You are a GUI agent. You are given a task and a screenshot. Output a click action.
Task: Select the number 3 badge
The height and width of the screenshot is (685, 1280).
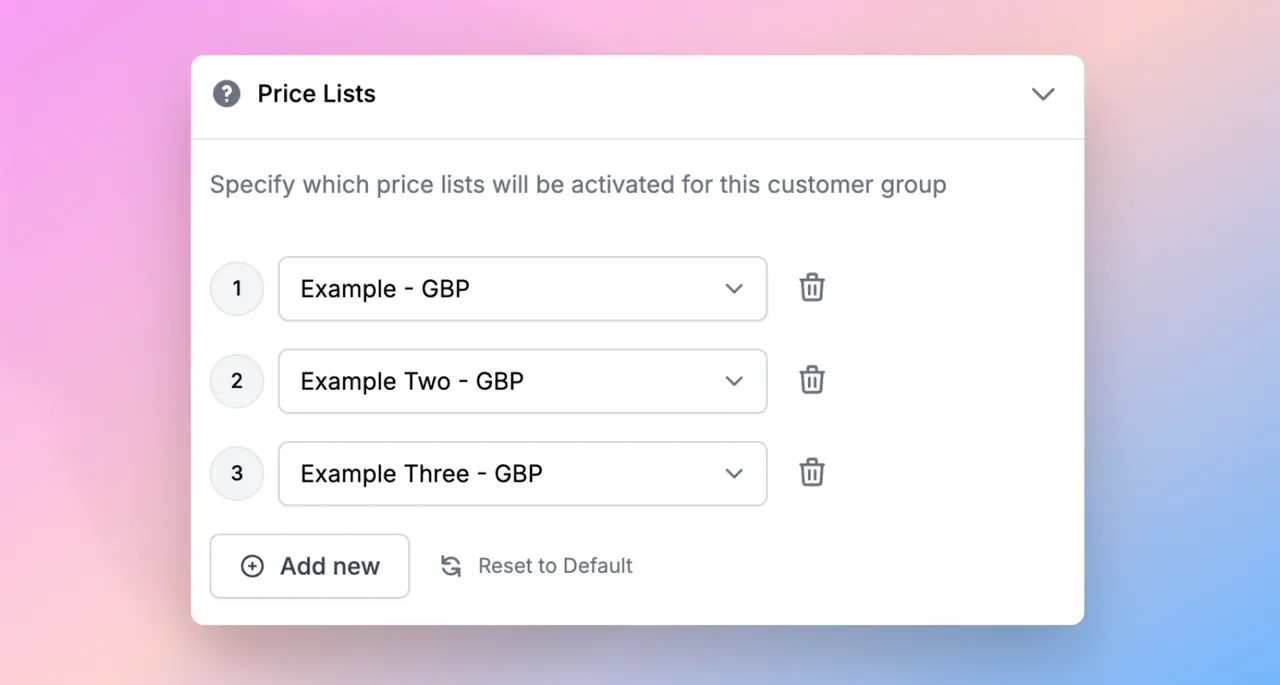coord(237,473)
